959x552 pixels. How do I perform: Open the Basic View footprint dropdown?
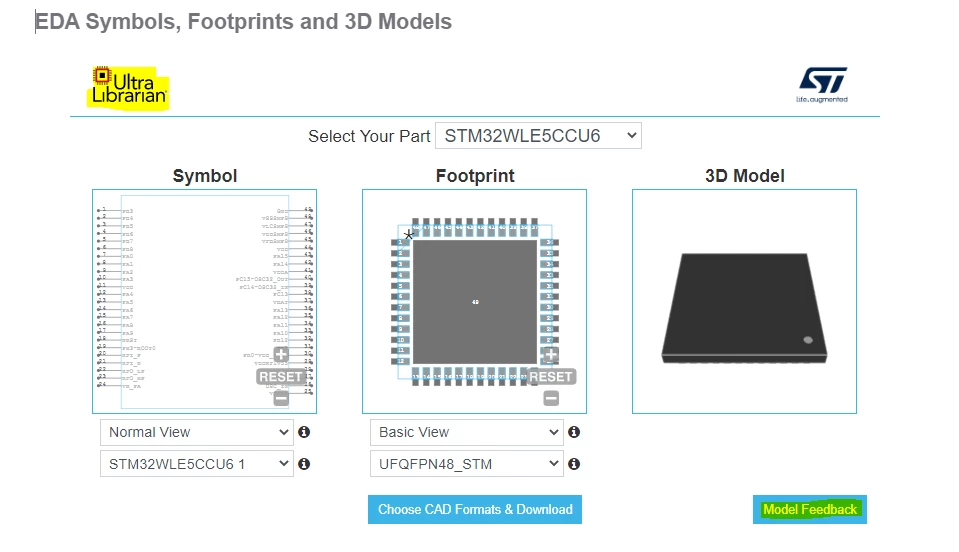[x=467, y=432]
